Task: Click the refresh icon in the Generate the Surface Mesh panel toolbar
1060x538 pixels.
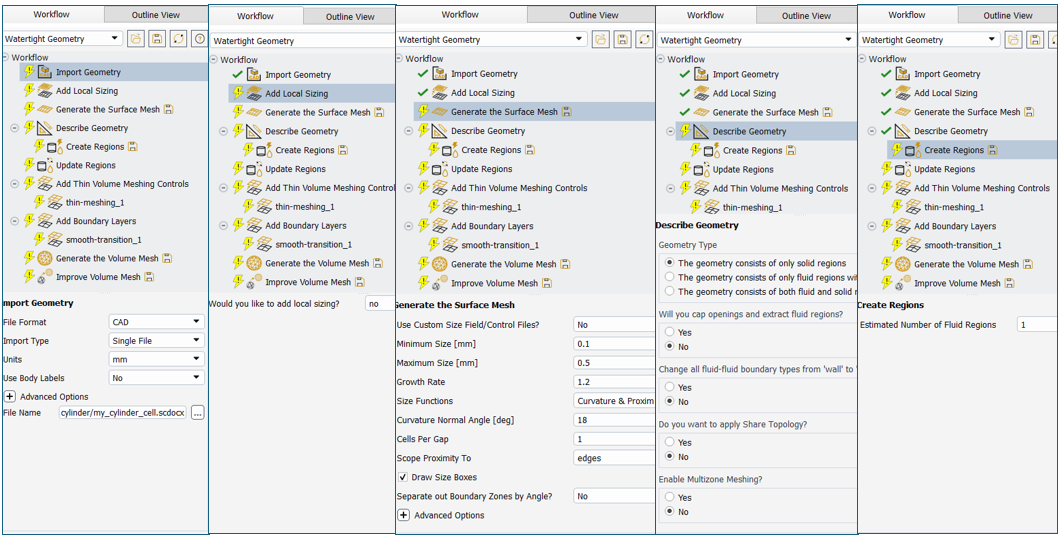Action: pos(644,39)
